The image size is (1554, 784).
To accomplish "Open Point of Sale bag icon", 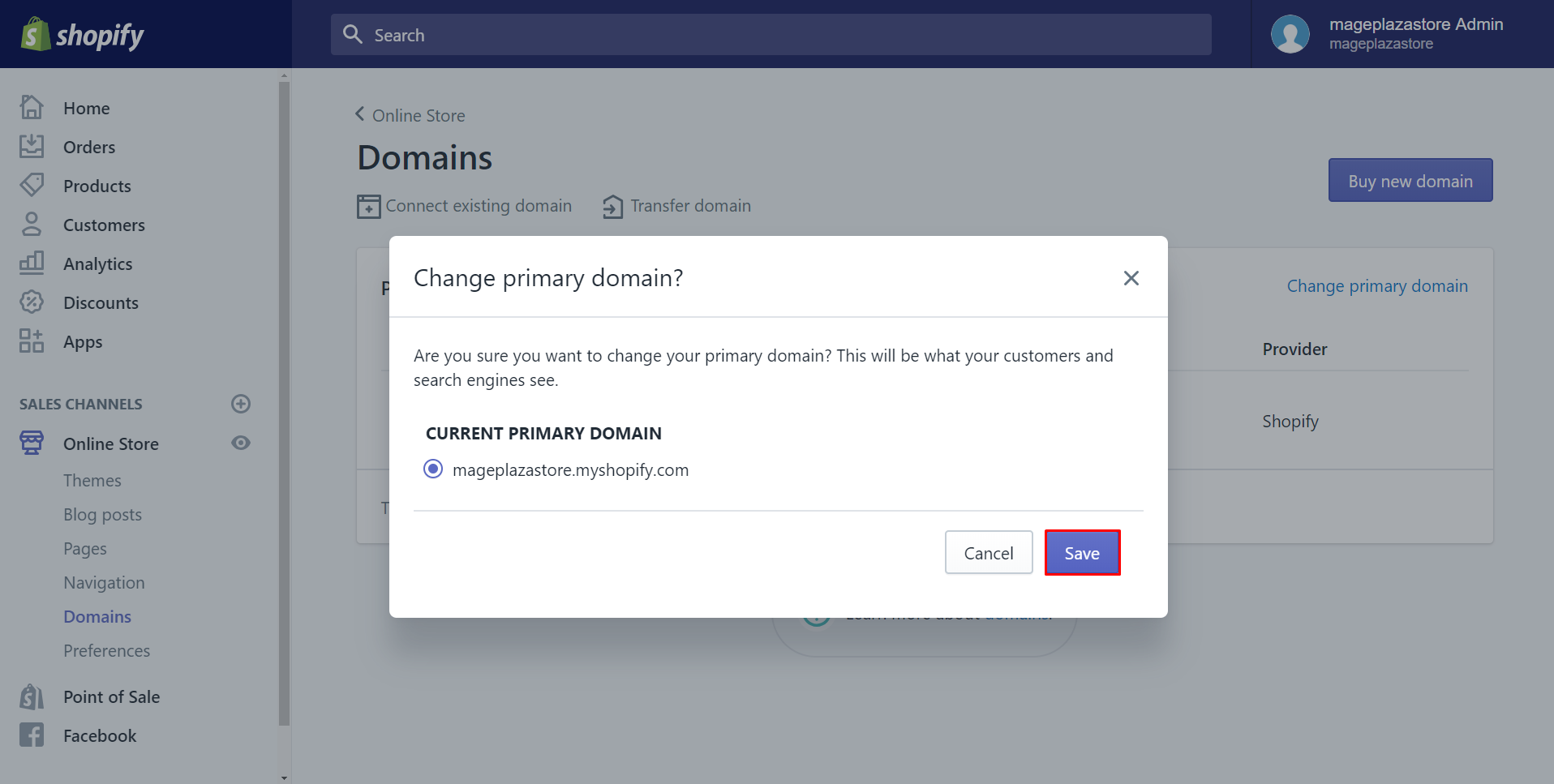I will tap(32, 696).
